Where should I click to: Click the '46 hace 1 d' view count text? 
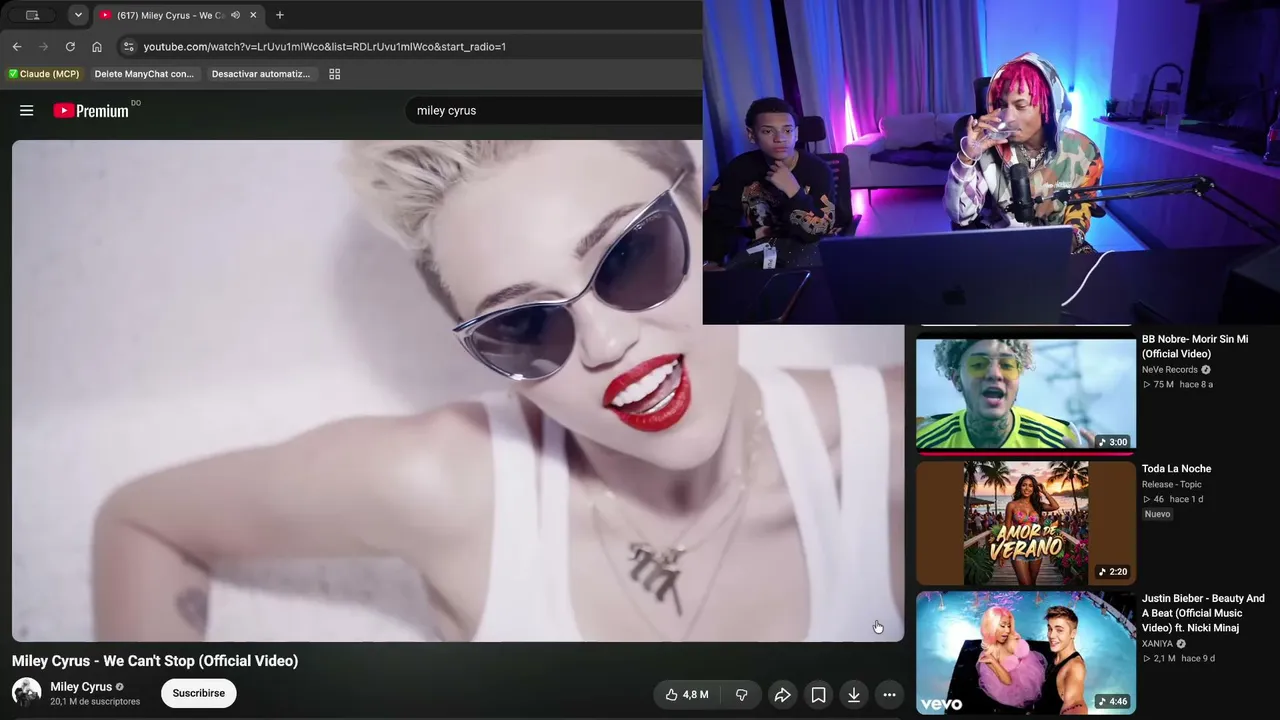[x=1173, y=499]
